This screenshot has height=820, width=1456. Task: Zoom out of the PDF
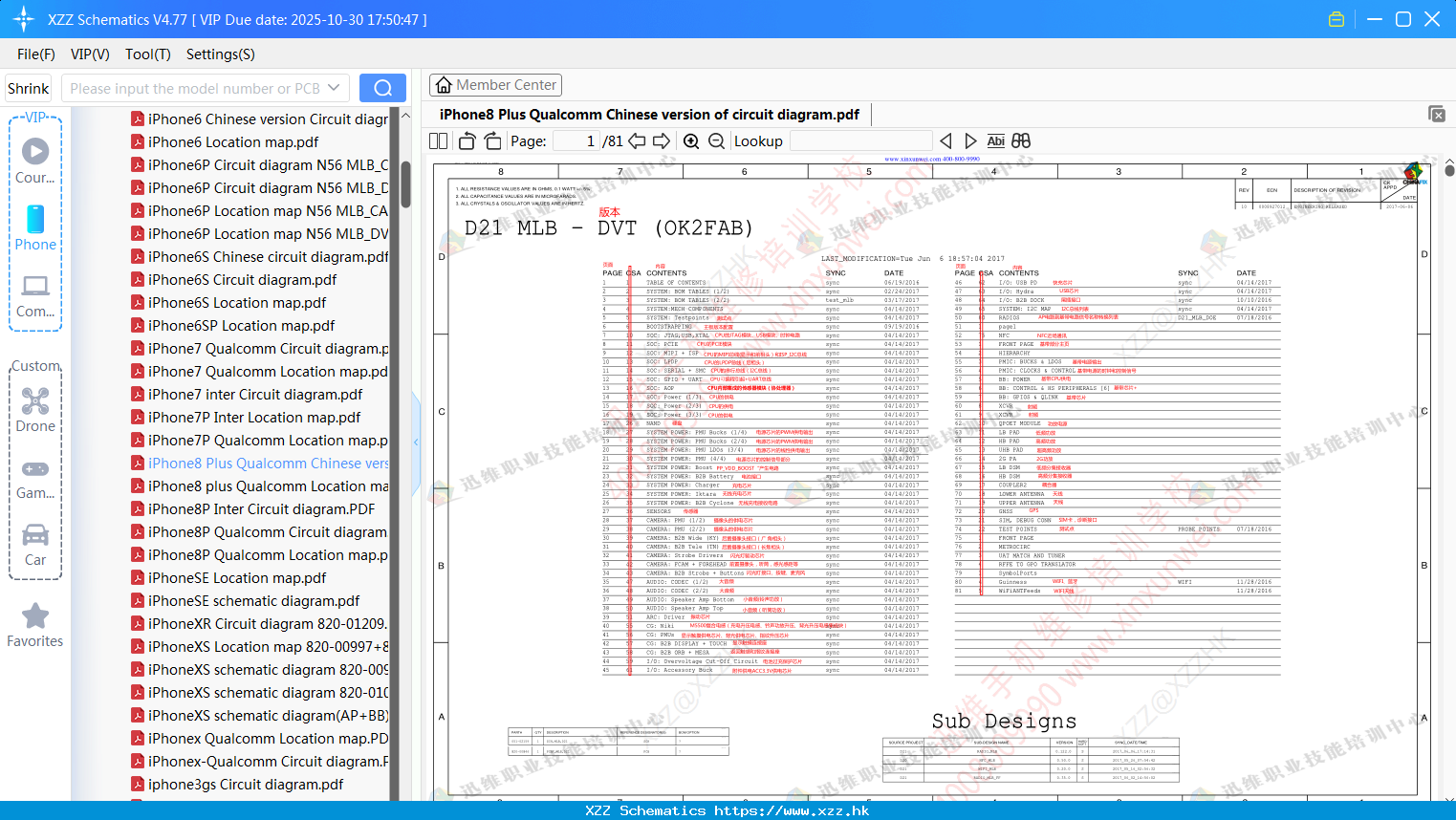pos(716,141)
